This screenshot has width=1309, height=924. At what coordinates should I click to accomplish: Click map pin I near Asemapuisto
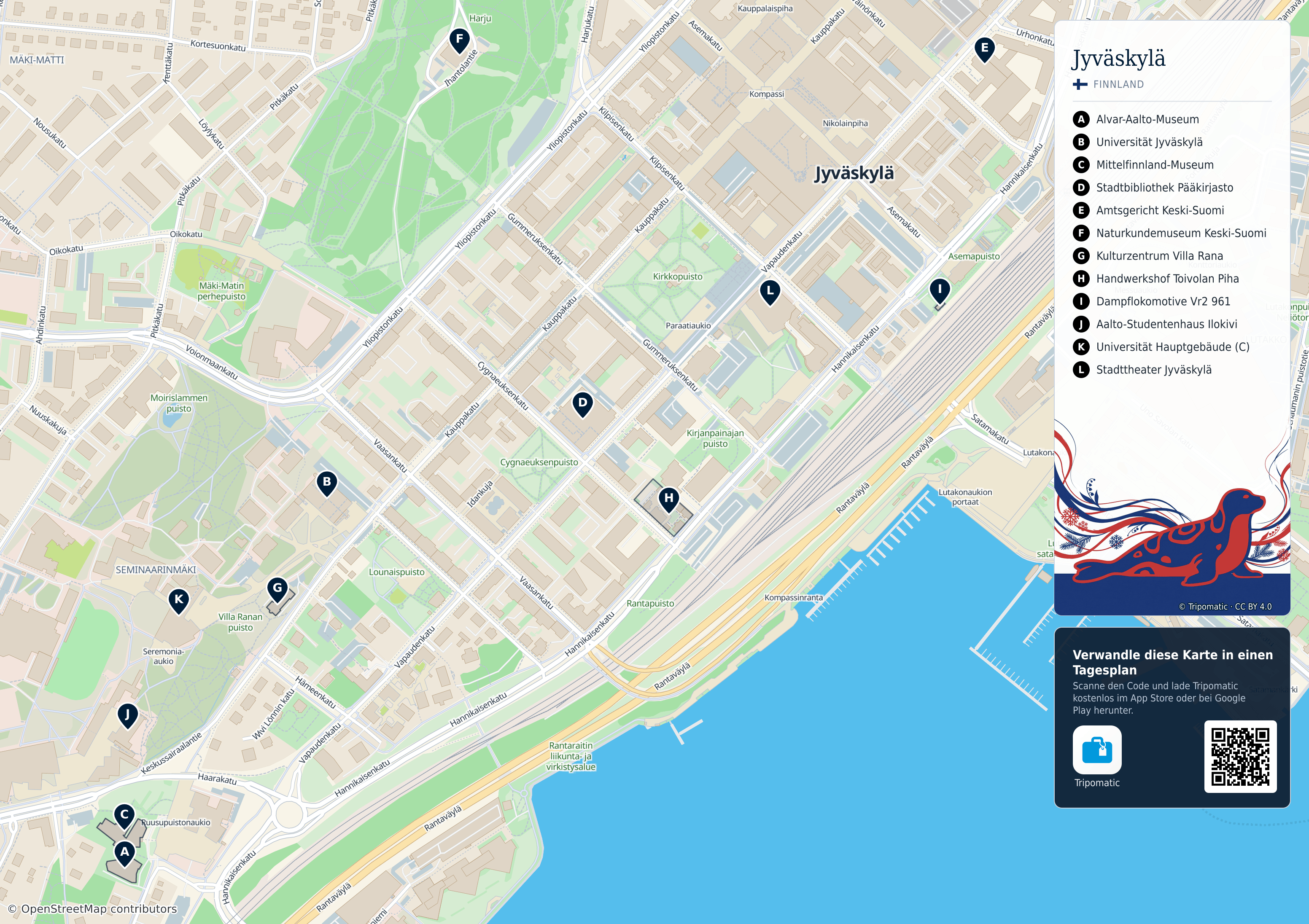click(940, 291)
